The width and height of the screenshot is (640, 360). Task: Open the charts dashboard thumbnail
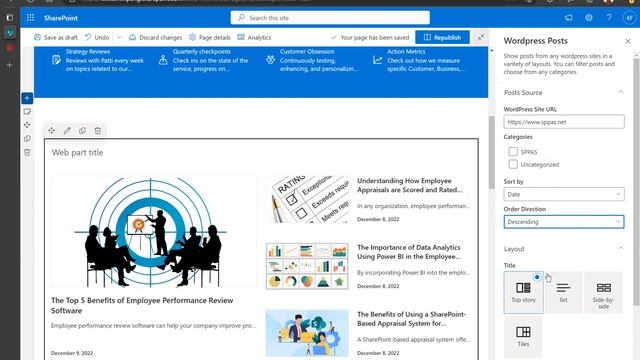307,266
